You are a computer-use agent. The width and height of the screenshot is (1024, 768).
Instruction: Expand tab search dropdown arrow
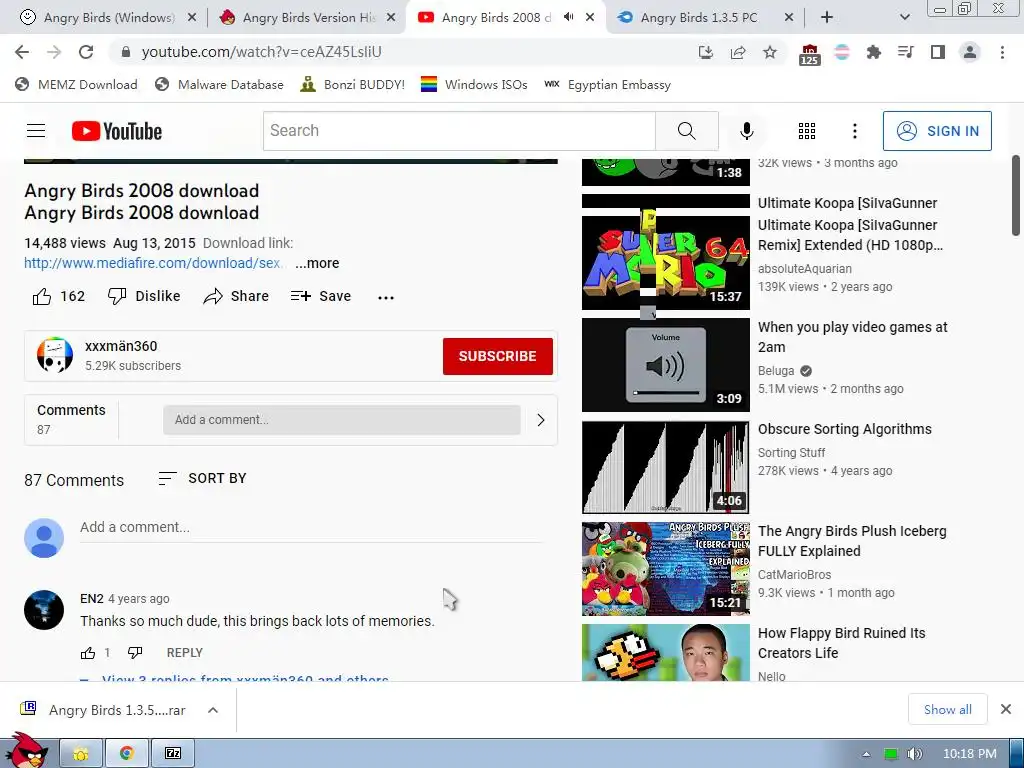904,18
